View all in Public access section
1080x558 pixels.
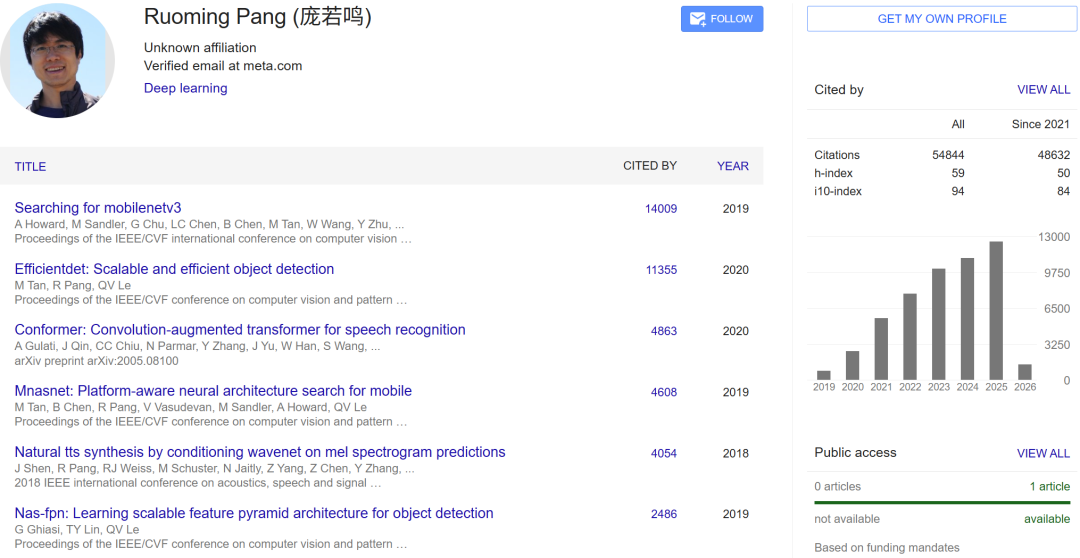[1043, 453]
